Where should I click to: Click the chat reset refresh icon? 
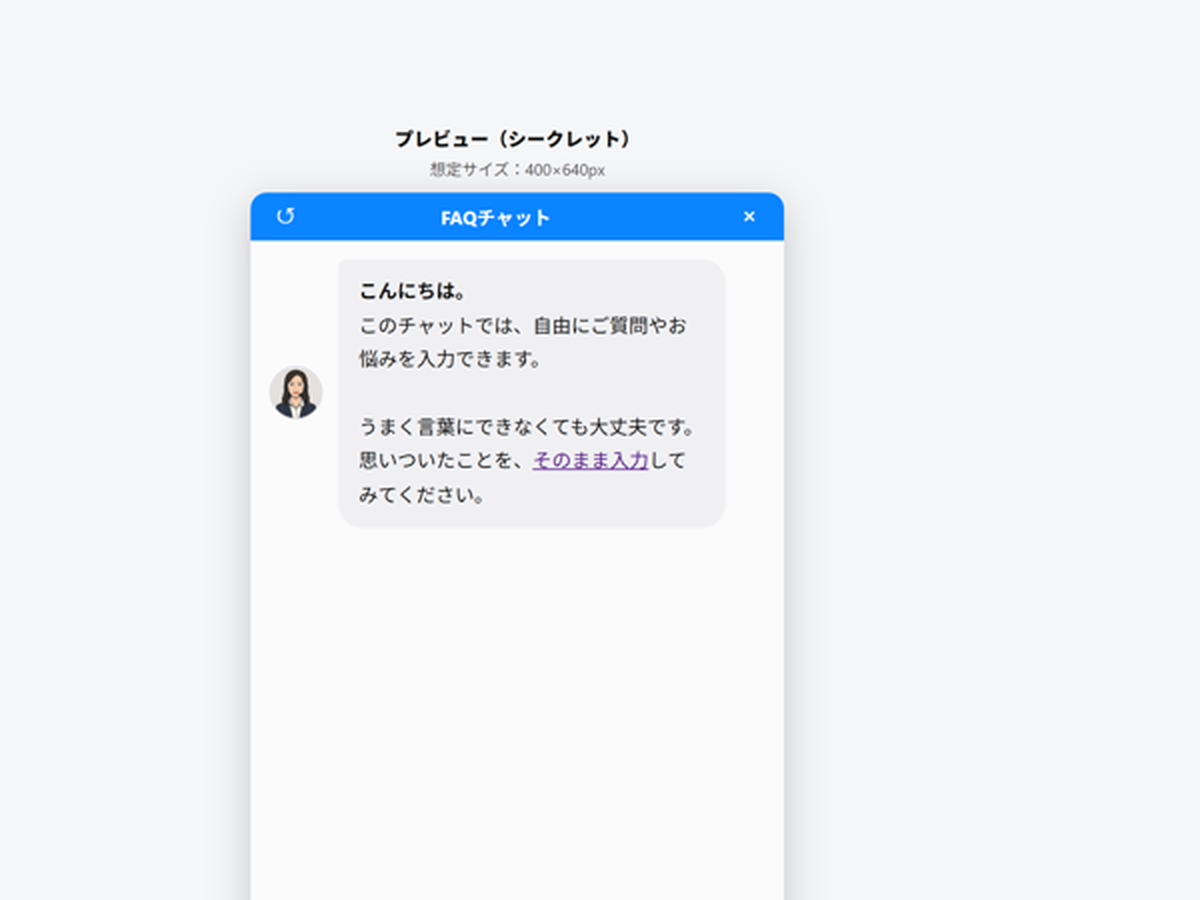[x=286, y=216]
